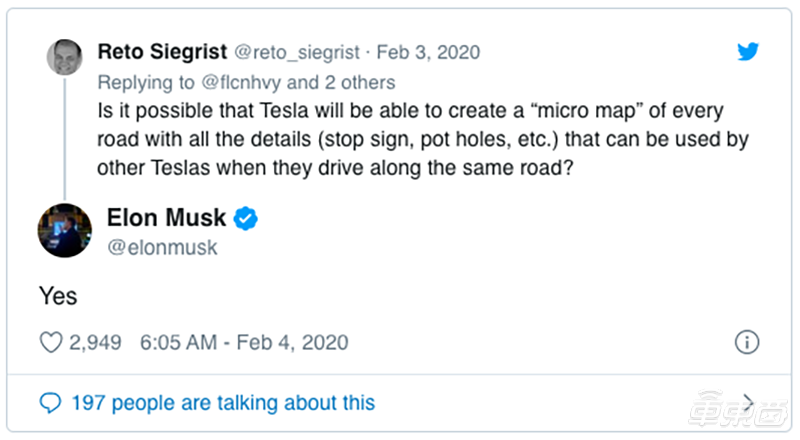Click the 2,949 likes count

pos(95,342)
